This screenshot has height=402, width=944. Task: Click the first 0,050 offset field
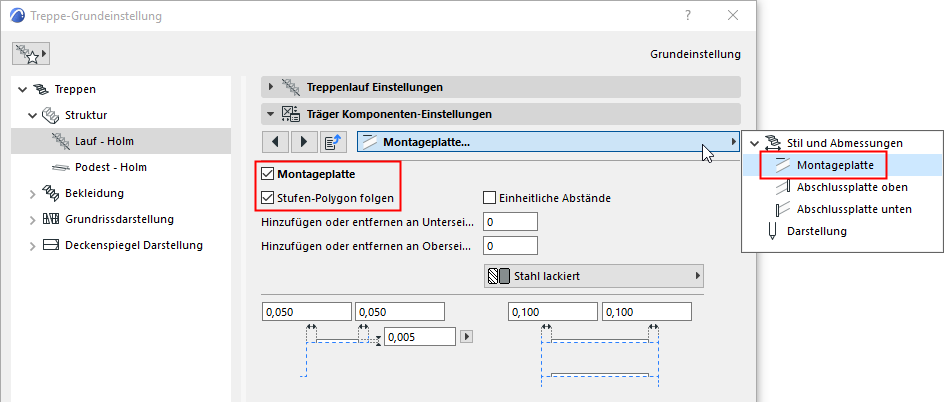coord(306,312)
